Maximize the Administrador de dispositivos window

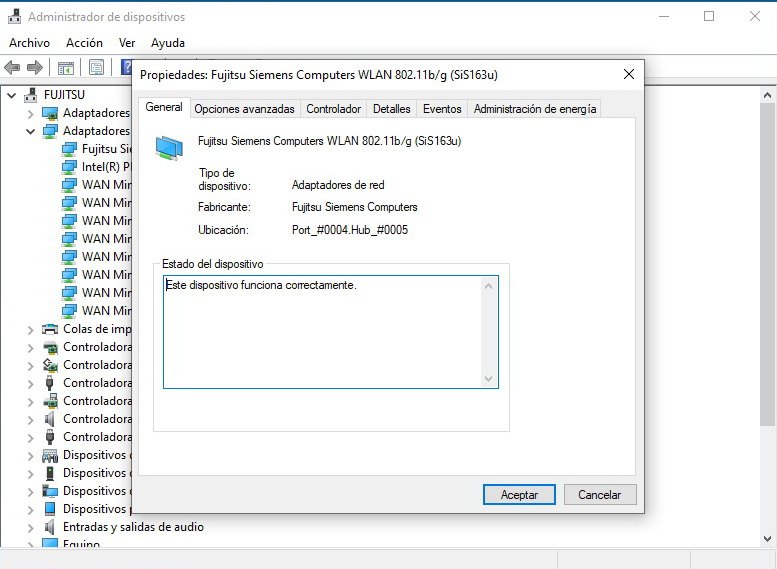click(709, 16)
